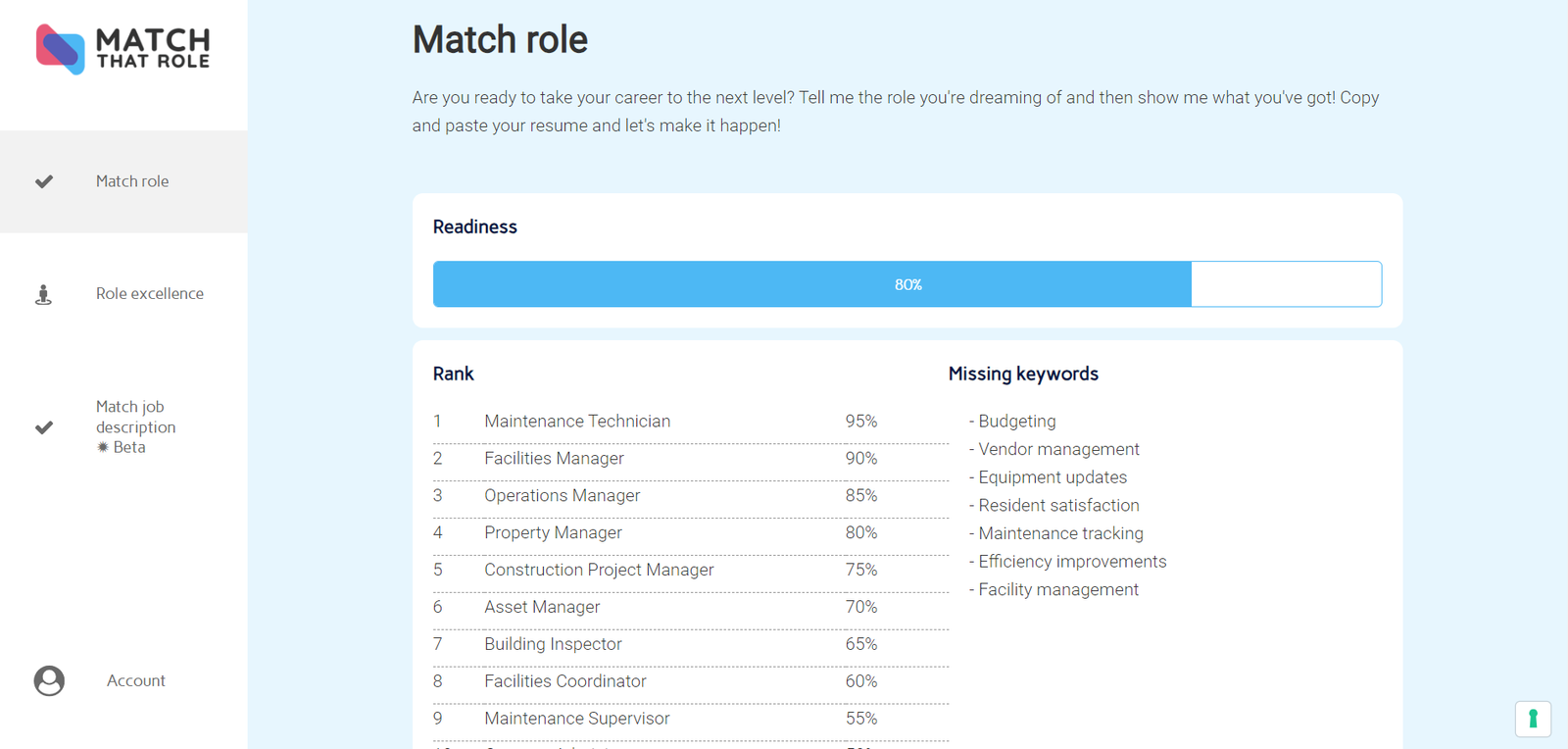The image size is (1568, 749).
Task: Click the 80% readiness progress bar
Action: point(907,284)
